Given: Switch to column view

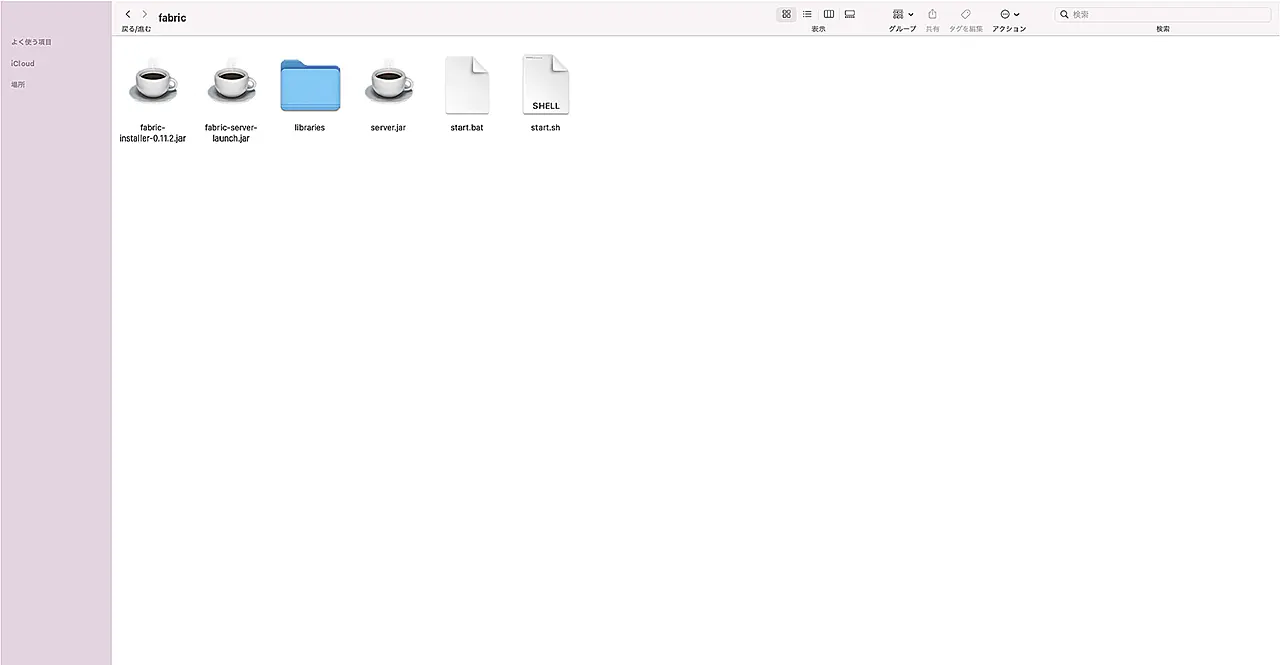Looking at the screenshot, I should click(828, 14).
